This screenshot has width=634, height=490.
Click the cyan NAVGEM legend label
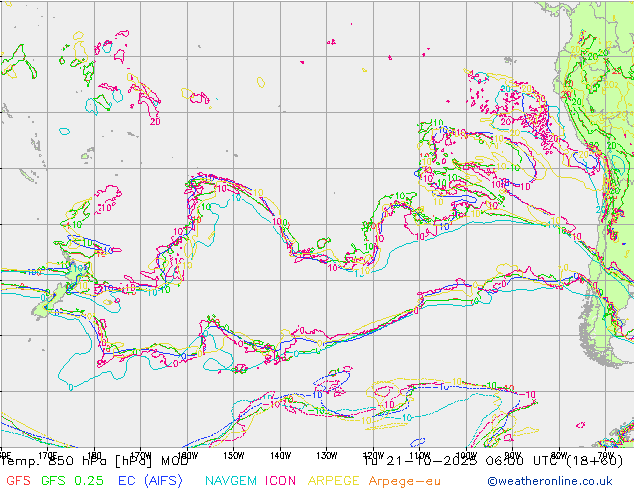pyautogui.click(x=231, y=481)
